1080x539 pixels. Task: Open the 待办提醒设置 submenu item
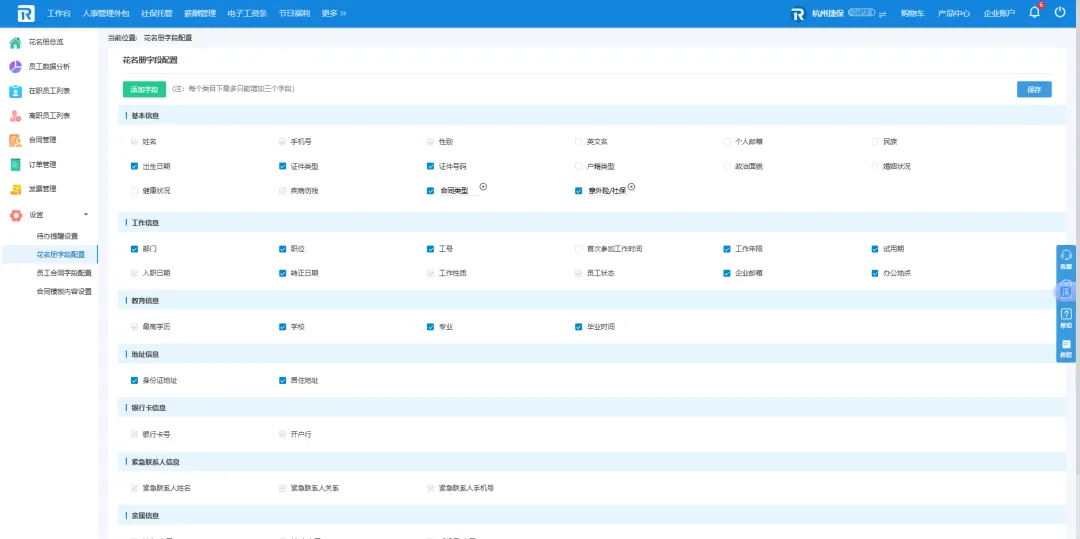57,236
